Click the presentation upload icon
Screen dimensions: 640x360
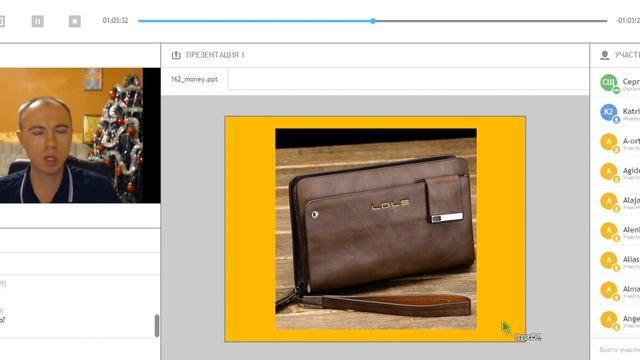pos(176,55)
